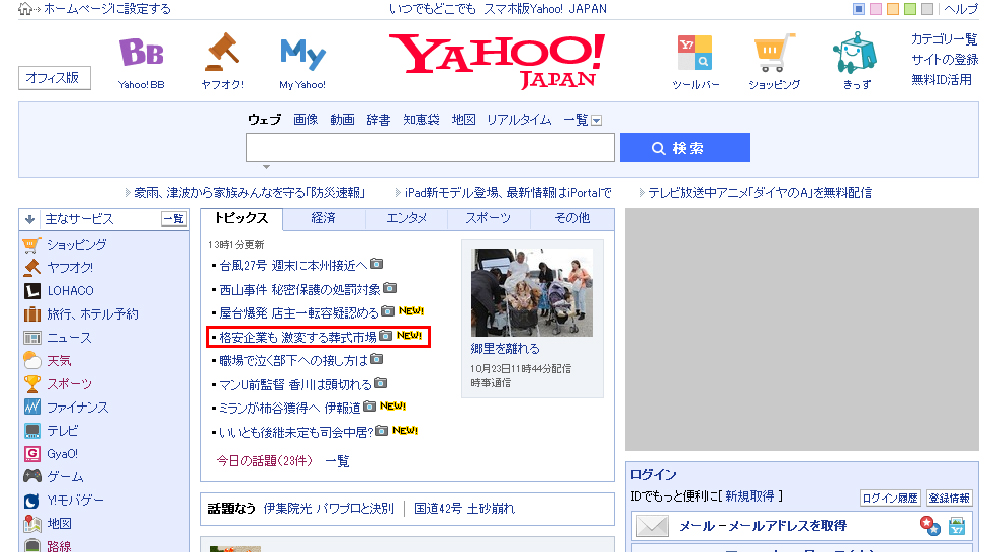This screenshot has width=992, height=552.
Task: Open the カテゴリ一覧 link
Action: click(944, 39)
